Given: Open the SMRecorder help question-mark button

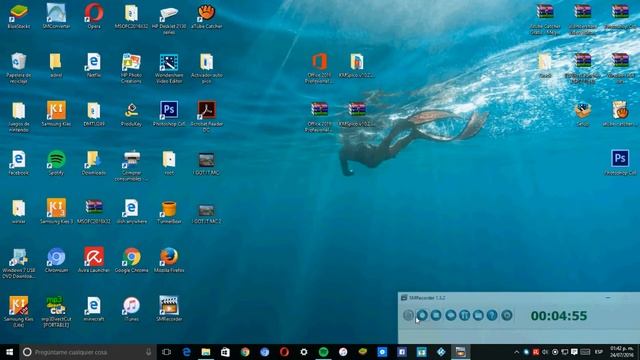Looking at the screenshot, I should tap(492, 315).
